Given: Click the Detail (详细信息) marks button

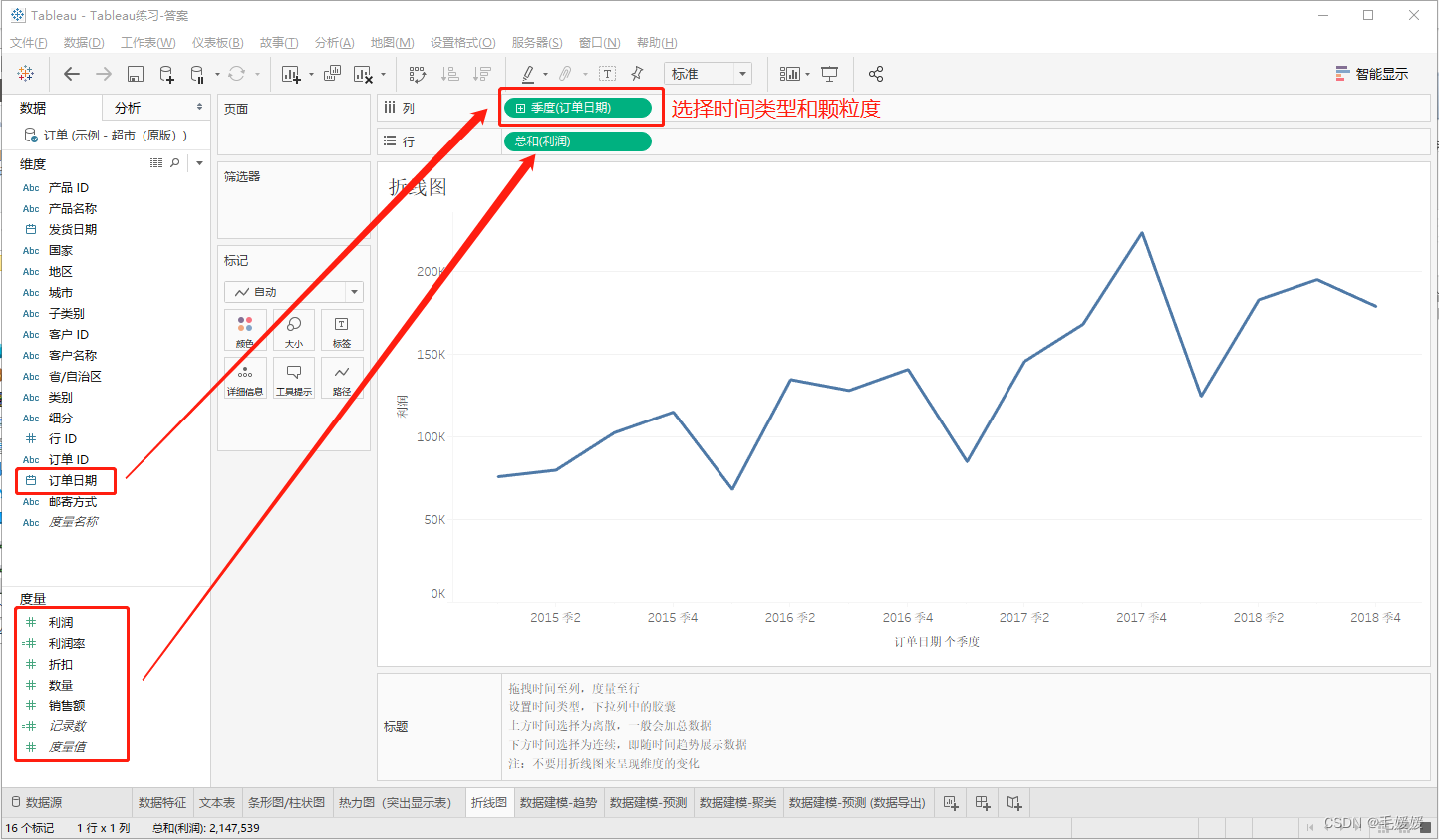Looking at the screenshot, I should 245,378.
